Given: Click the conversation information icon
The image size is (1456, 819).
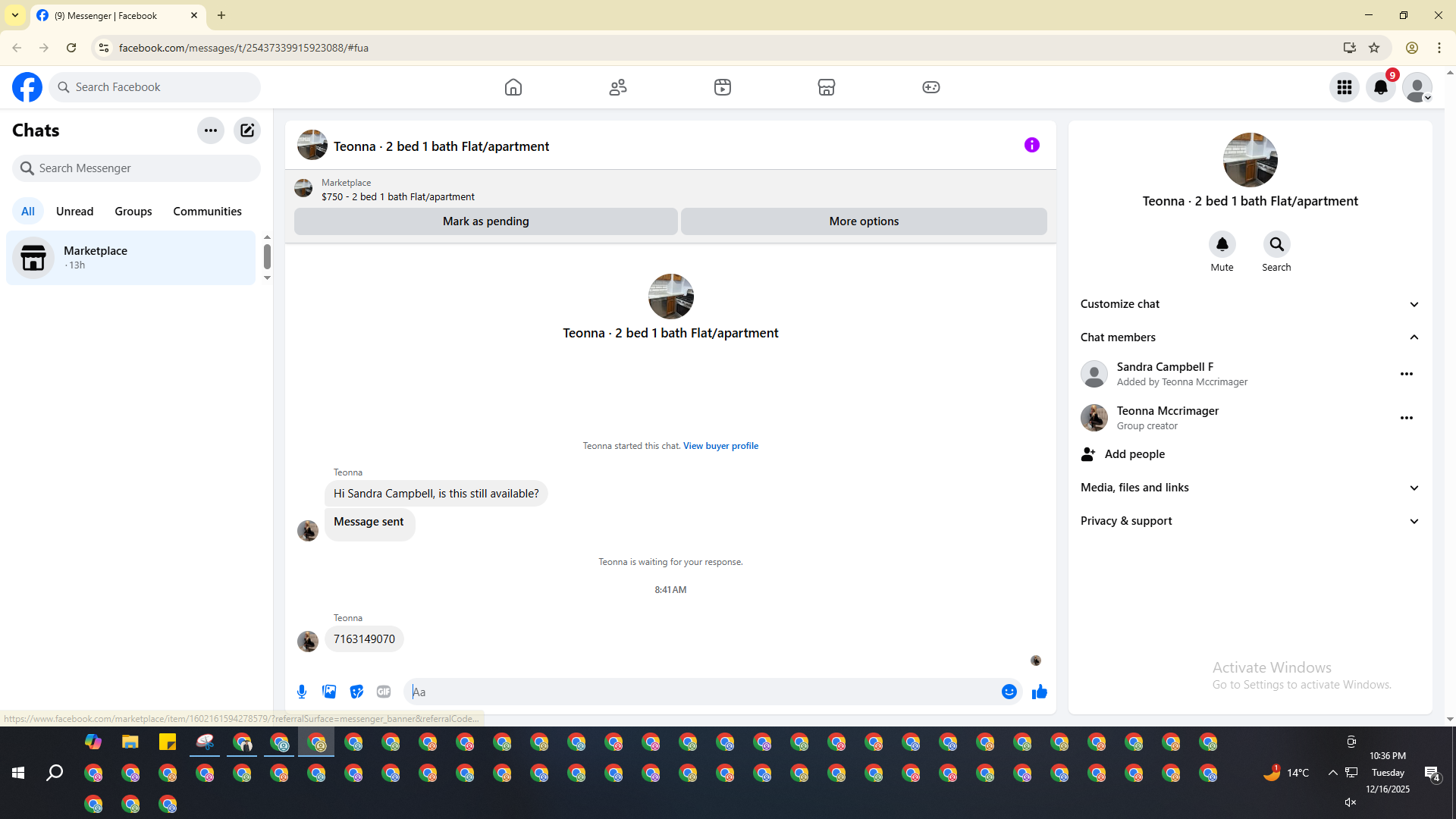Looking at the screenshot, I should pyautogui.click(x=1032, y=145).
